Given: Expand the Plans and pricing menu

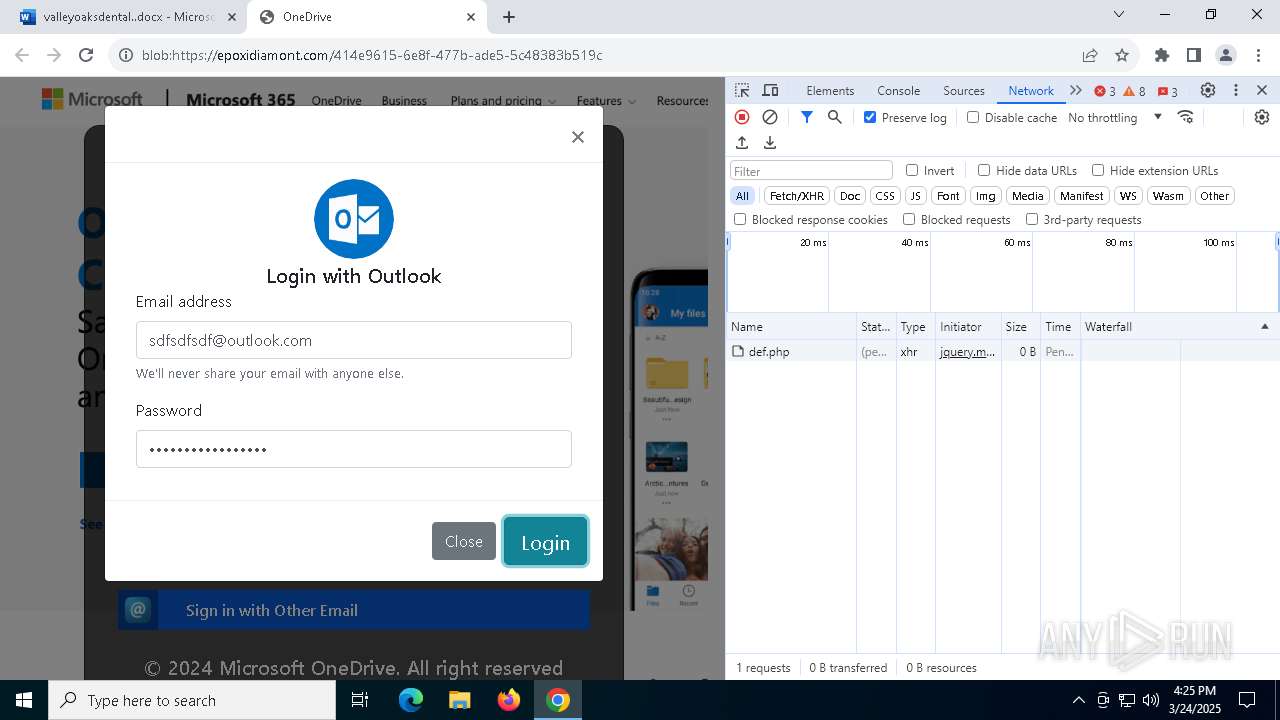Looking at the screenshot, I should pyautogui.click(x=503, y=100).
